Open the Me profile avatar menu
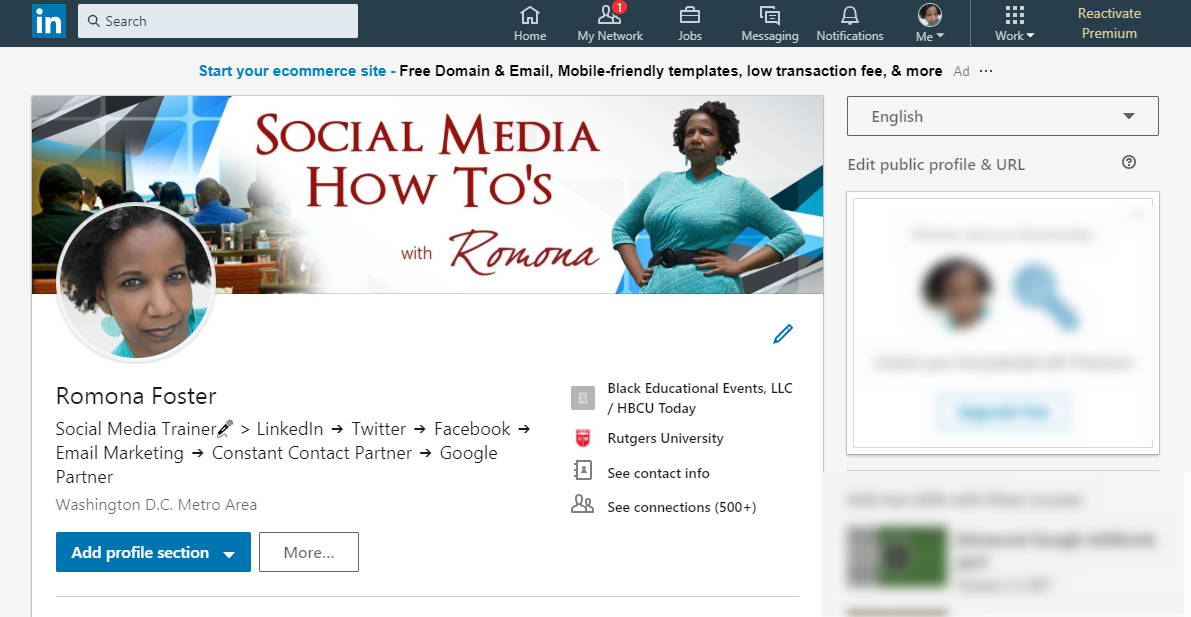This screenshot has width=1191, height=617. pos(930,23)
